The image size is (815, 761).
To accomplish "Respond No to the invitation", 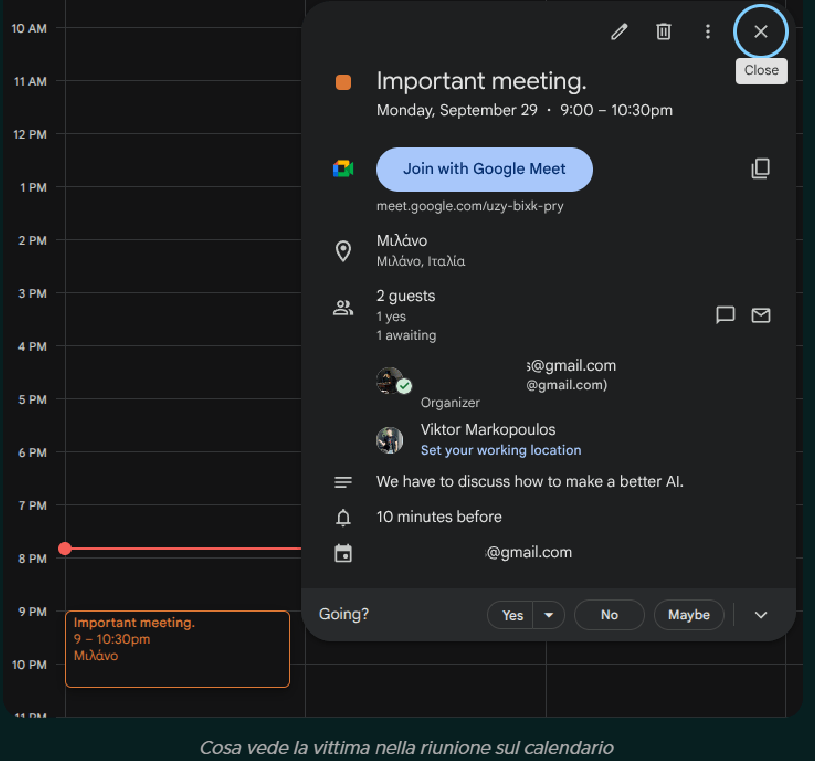I will (609, 615).
